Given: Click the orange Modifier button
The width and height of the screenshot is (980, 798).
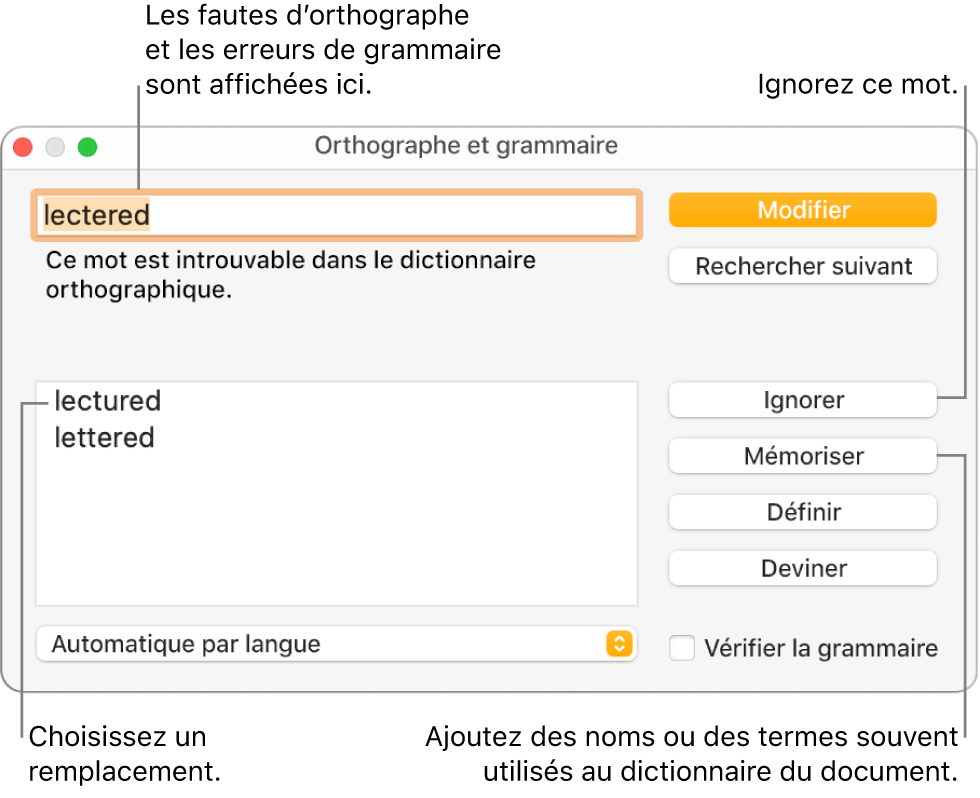Looking at the screenshot, I should (x=803, y=210).
